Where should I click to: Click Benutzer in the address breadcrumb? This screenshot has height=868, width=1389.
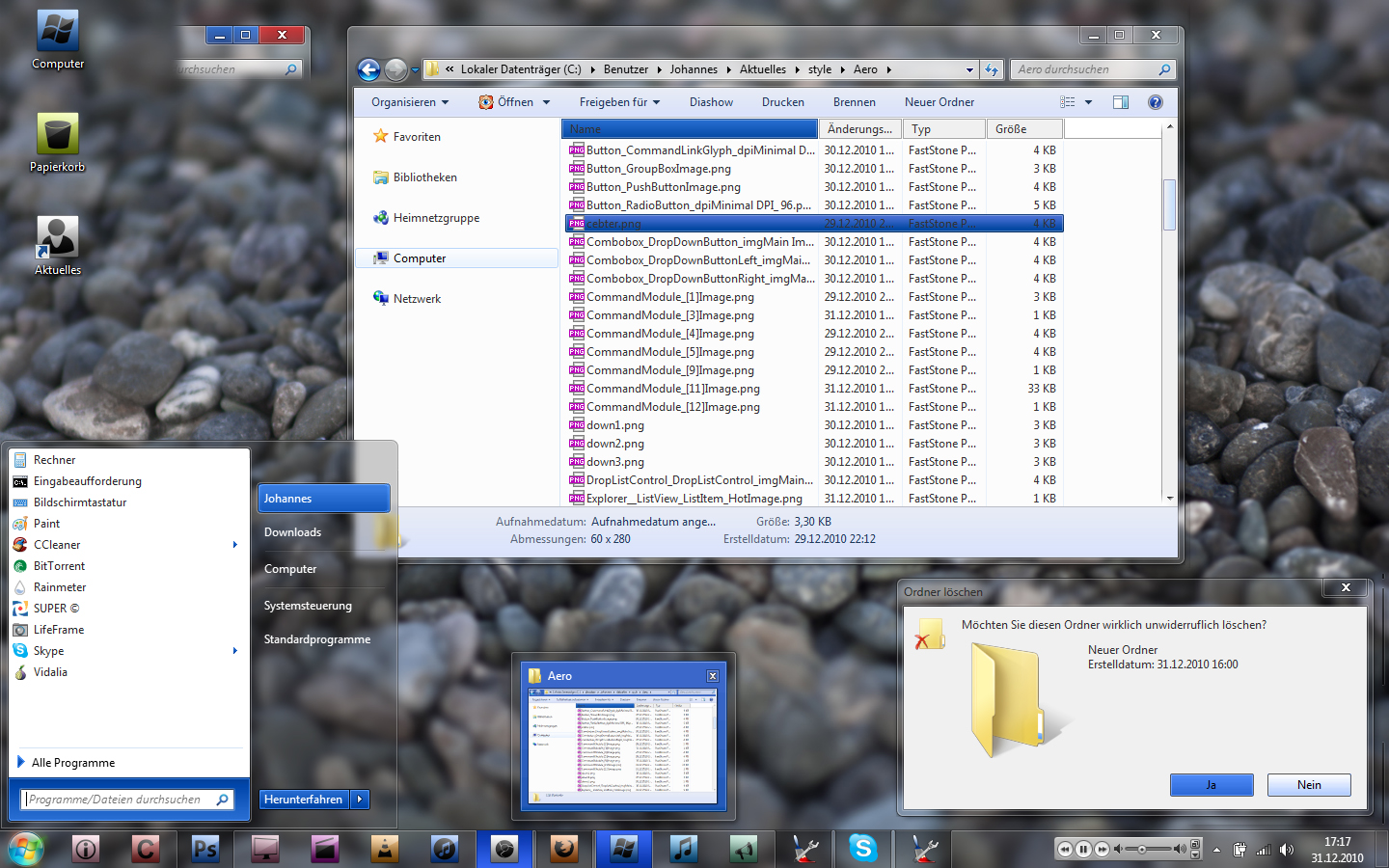(x=626, y=69)
